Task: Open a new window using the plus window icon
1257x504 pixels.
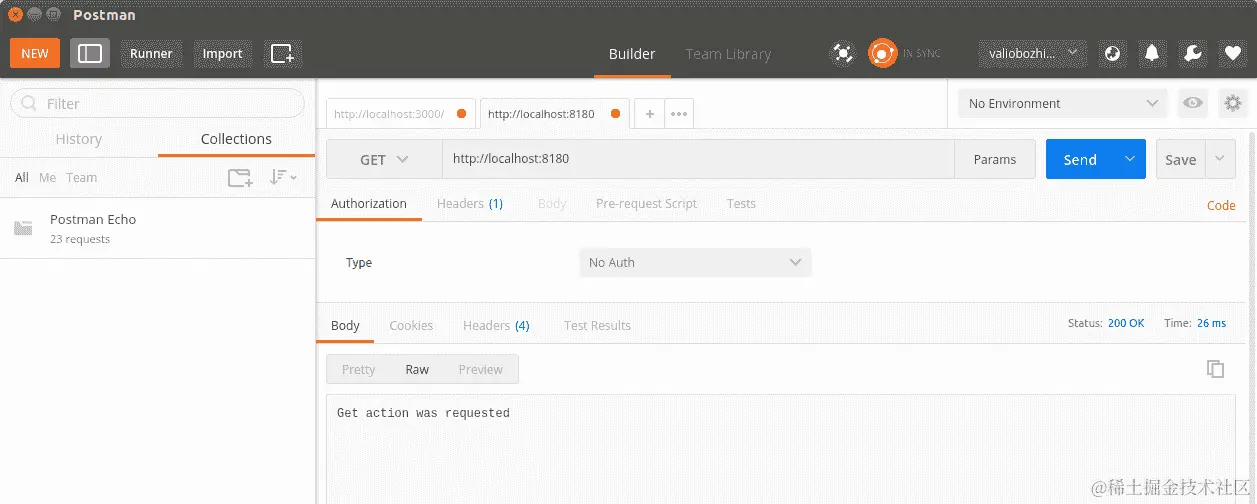Action: tap(282, 53)
